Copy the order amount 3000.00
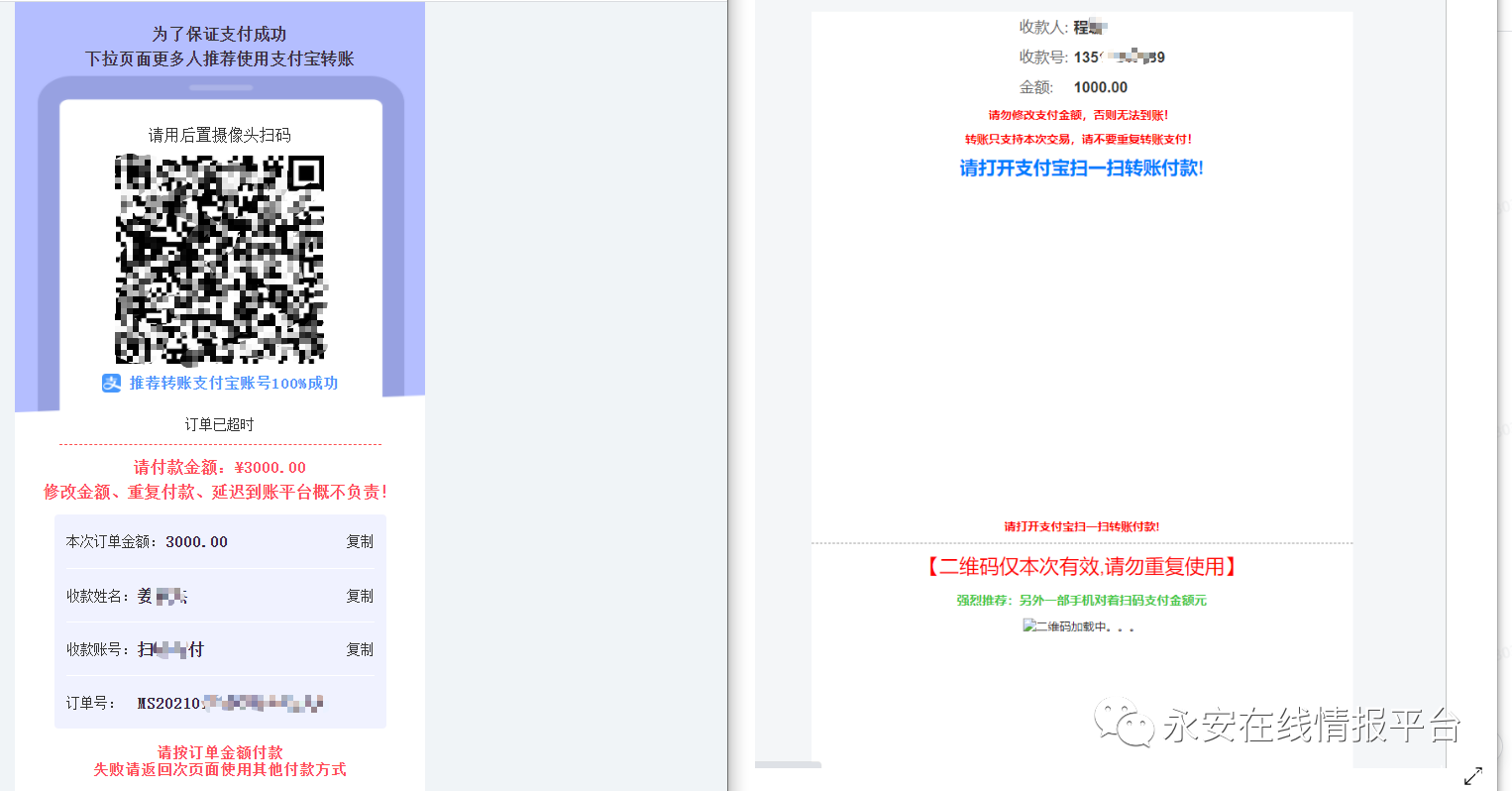Screen dimensions: 1512x791 359,542
